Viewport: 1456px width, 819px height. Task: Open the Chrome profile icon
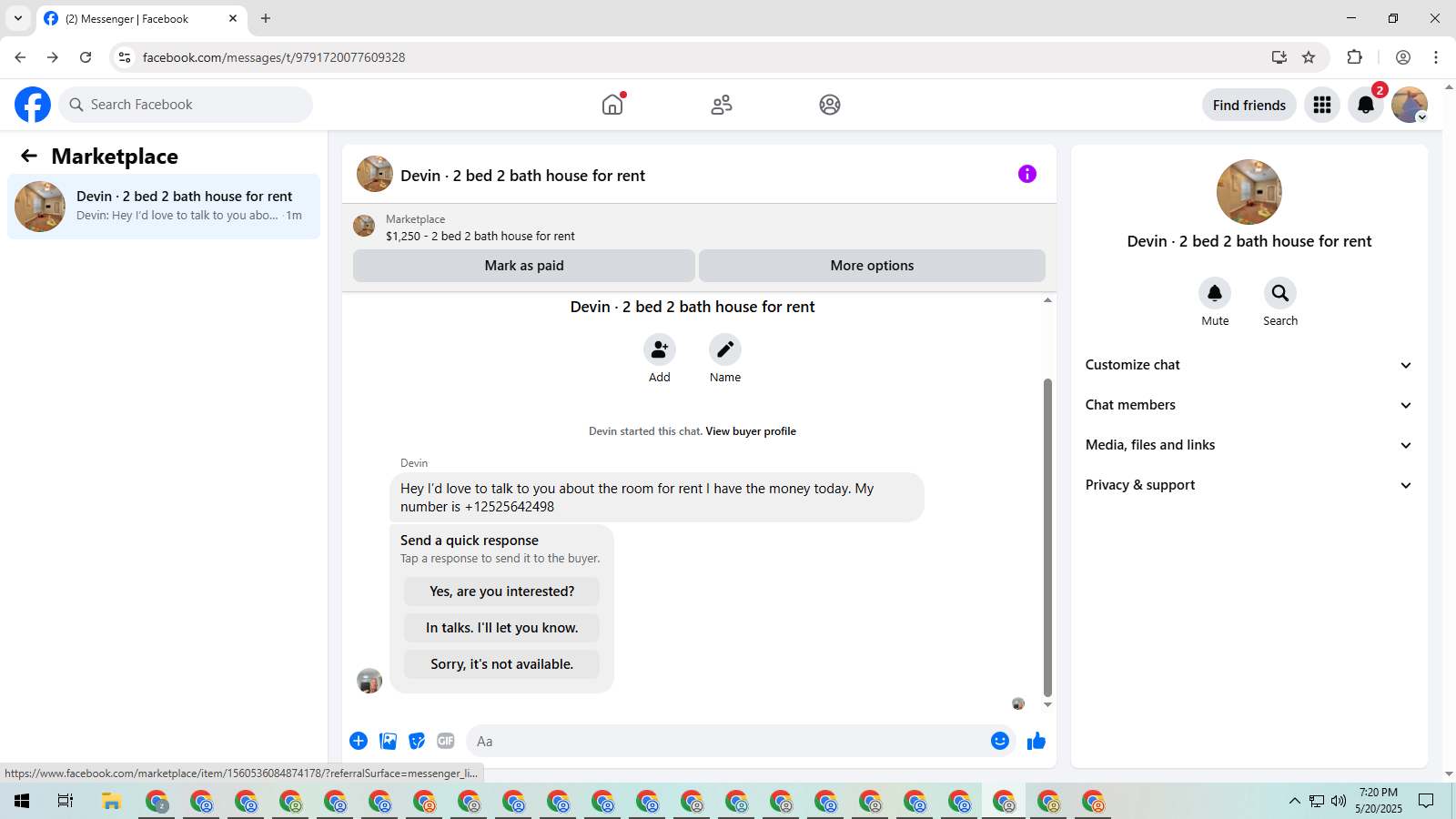pyautogui.click(x=1403, y=57)
